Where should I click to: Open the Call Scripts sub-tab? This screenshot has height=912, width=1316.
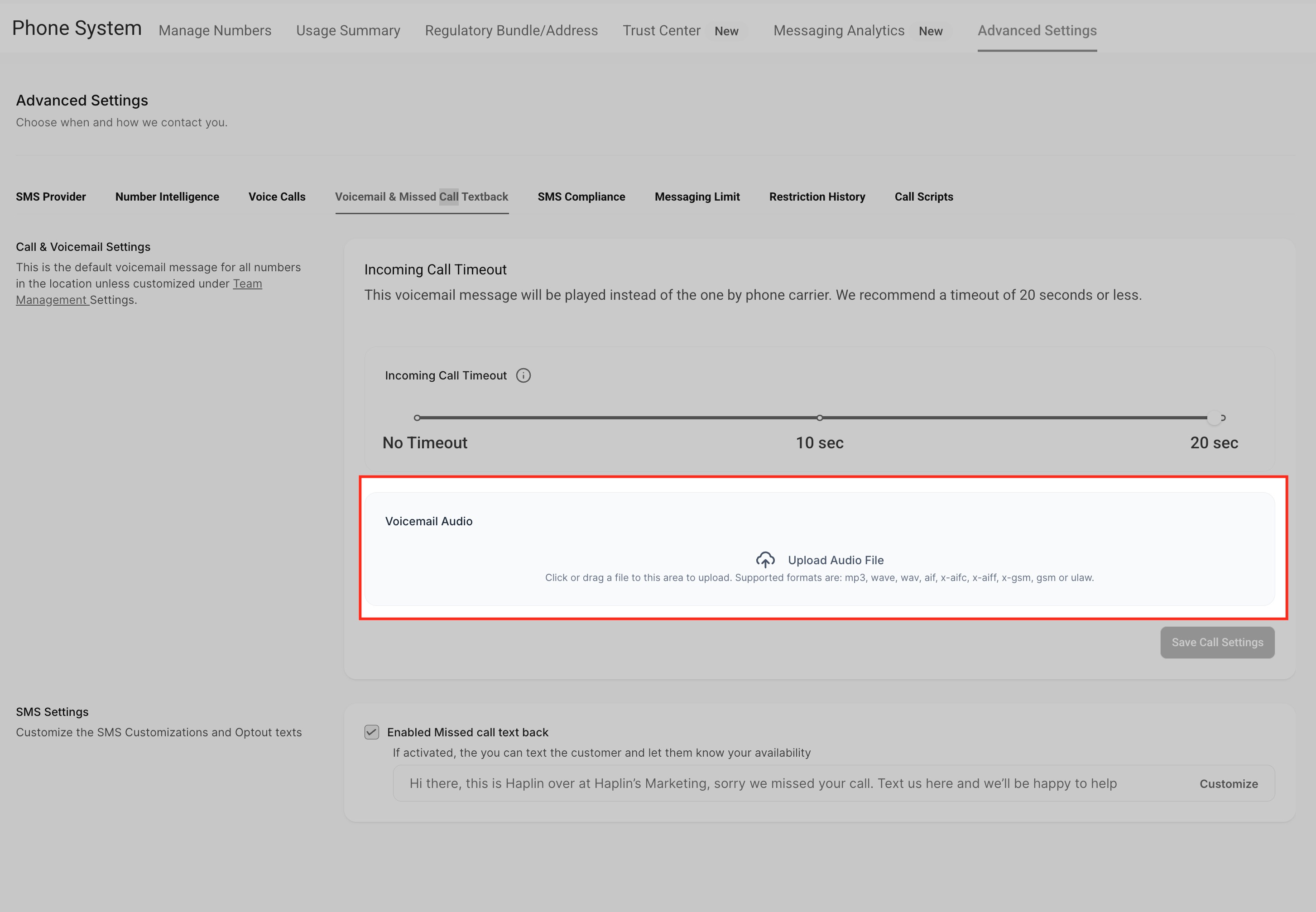(923, 197)
